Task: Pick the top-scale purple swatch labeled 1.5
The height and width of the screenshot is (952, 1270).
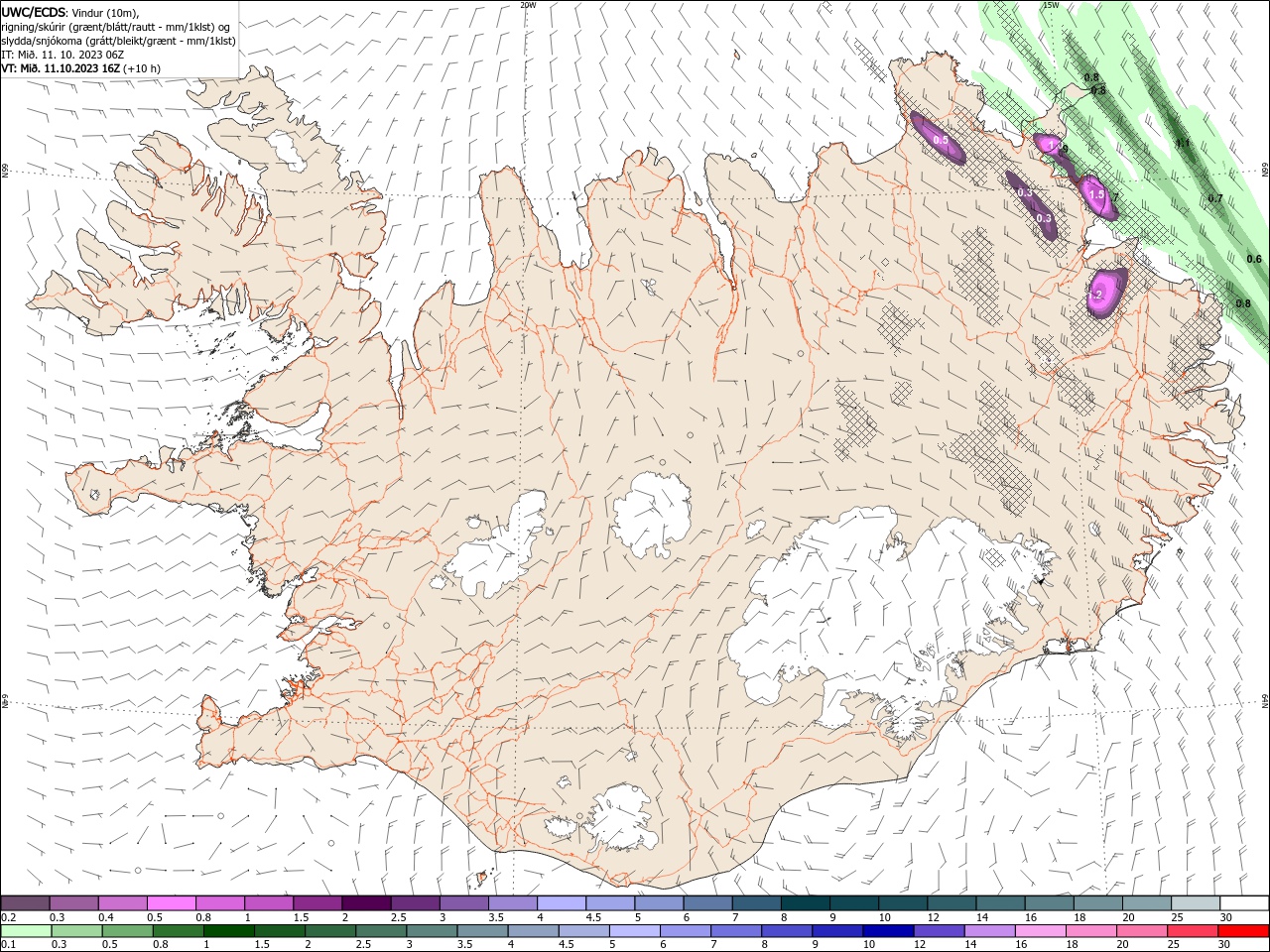Action: click(x=317, y=902)
